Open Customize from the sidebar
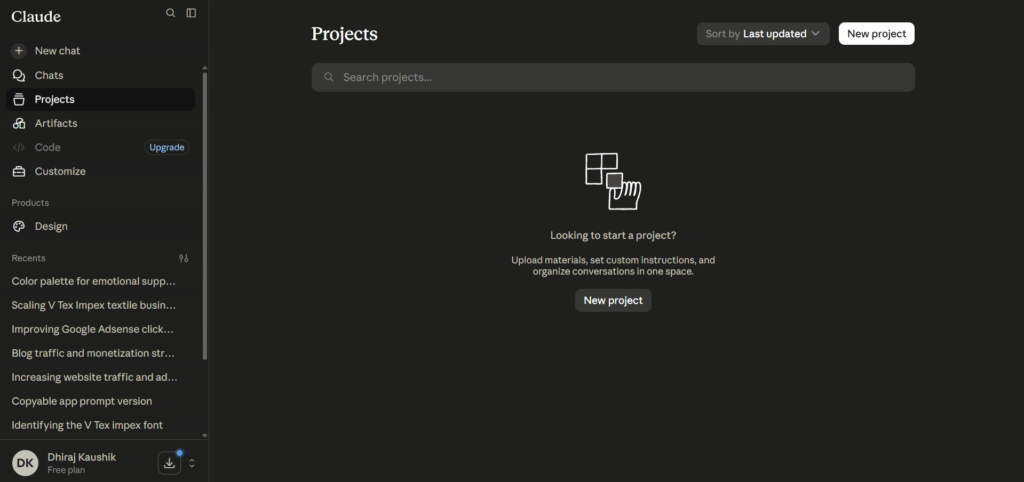This screenshot has width=1024, height=482. click(101, 171)
